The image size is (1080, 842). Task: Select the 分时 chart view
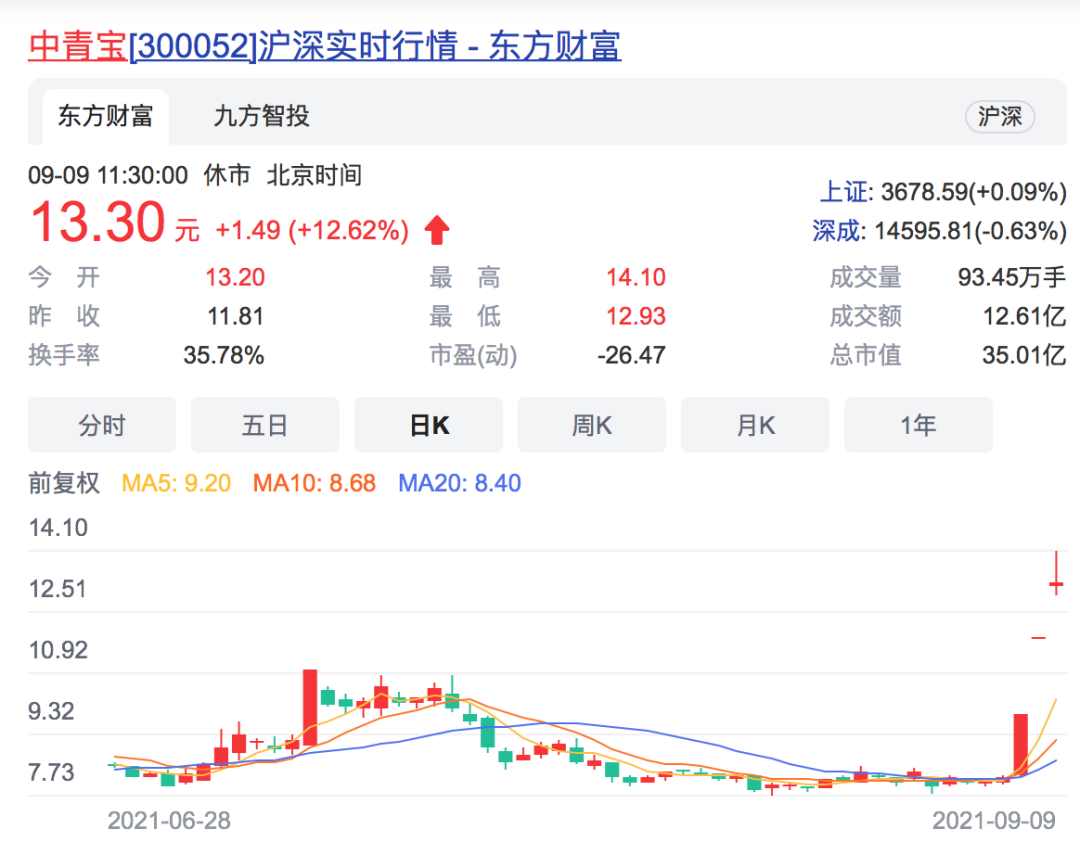102,425
